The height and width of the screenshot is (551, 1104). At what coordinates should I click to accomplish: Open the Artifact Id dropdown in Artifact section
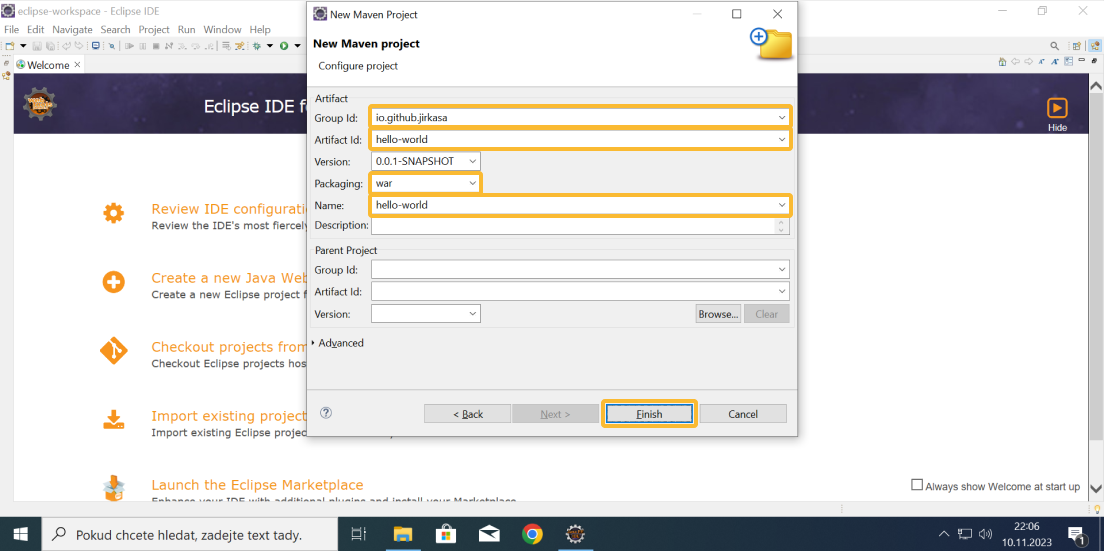(x=782, y=139)
